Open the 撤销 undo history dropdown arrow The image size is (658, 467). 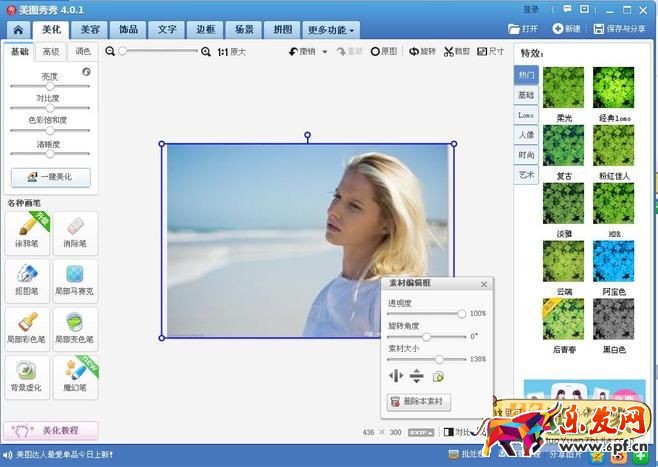(325, 51)
